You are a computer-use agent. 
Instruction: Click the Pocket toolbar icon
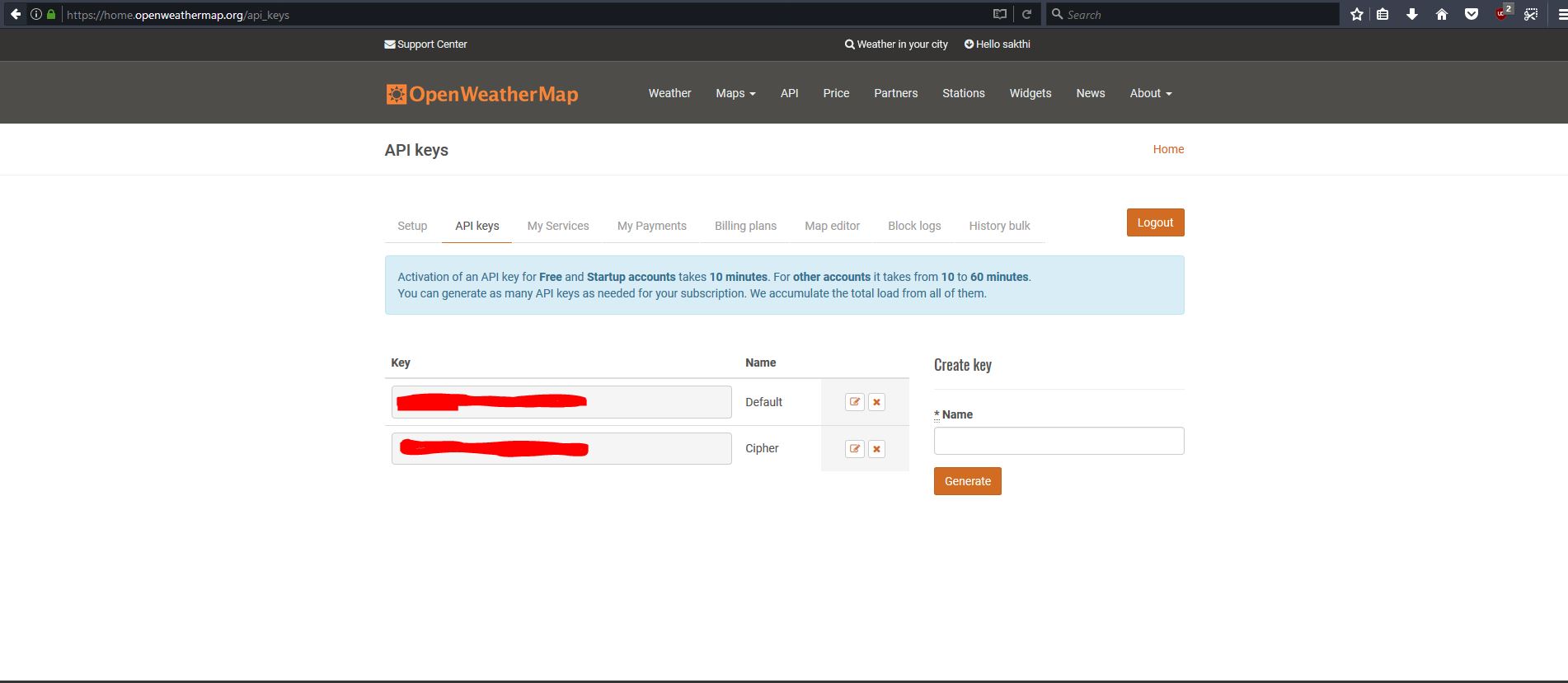point(1472,14)
